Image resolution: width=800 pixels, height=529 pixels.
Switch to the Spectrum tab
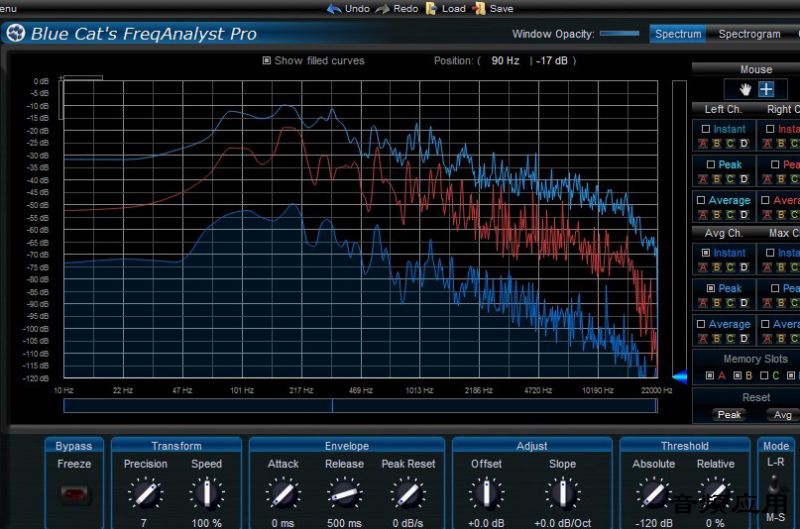678,34
